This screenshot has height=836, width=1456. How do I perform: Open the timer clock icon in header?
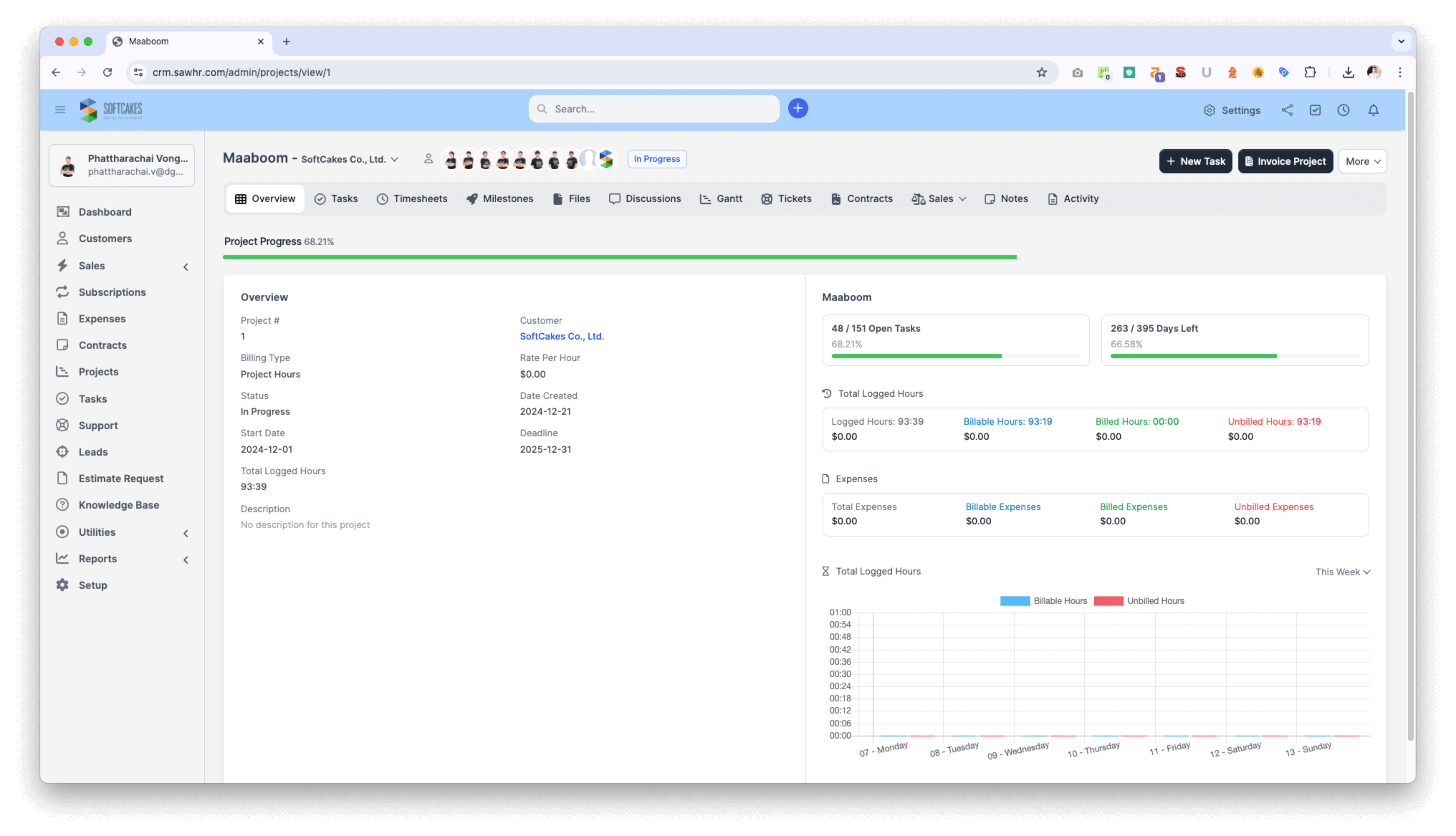pyautogui.click(x=1343, y=110)
